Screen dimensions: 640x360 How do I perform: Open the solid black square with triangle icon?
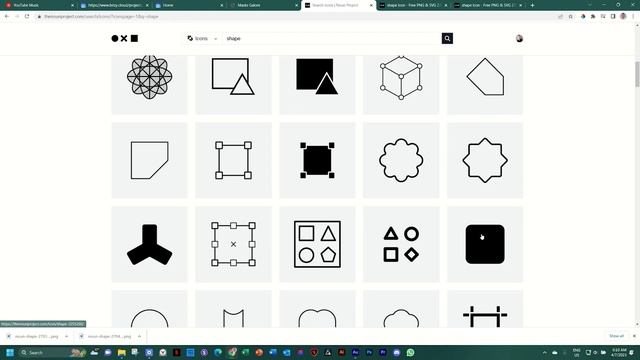pos(317,76)
